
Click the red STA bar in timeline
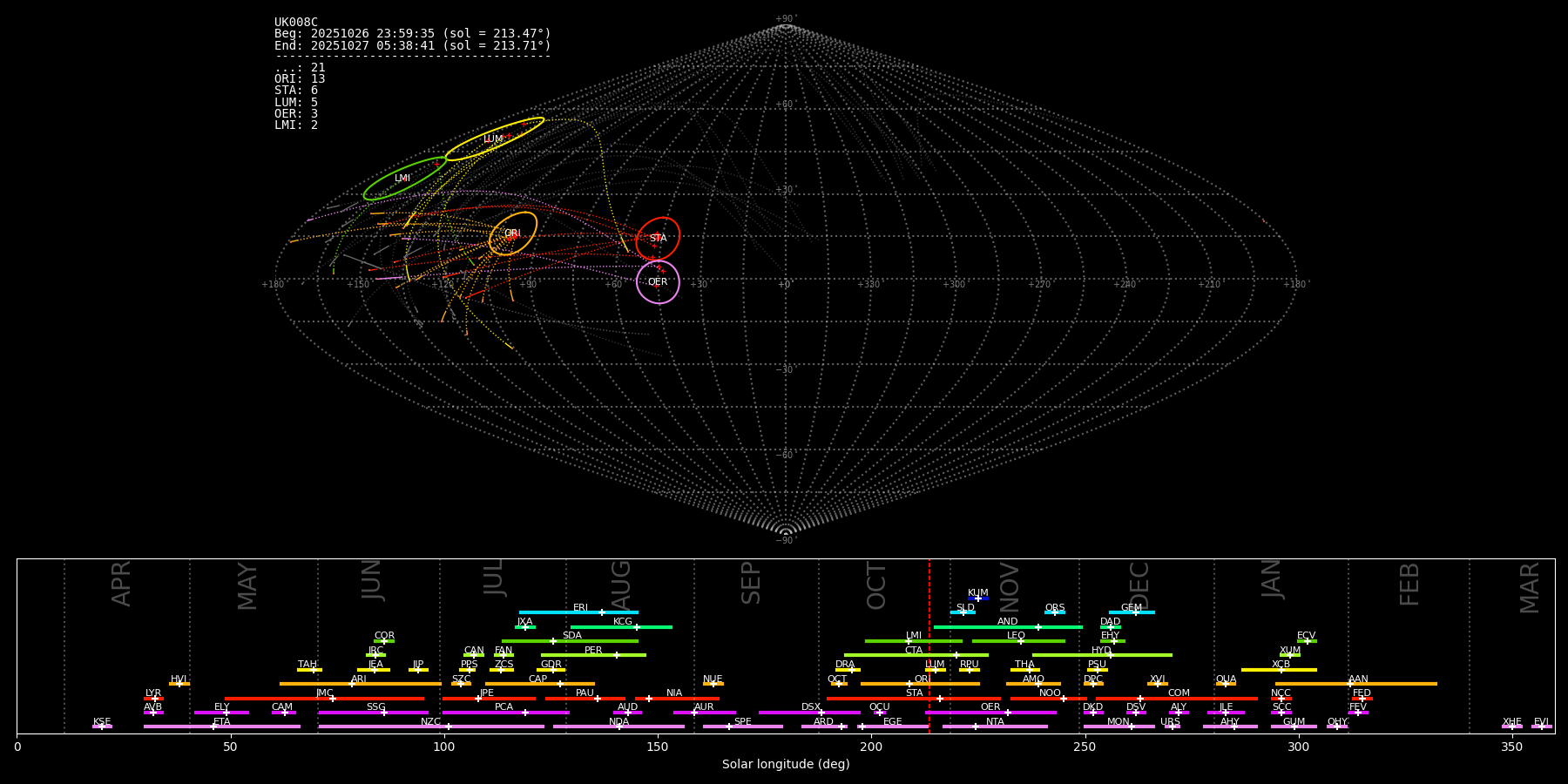click(914, 699)
